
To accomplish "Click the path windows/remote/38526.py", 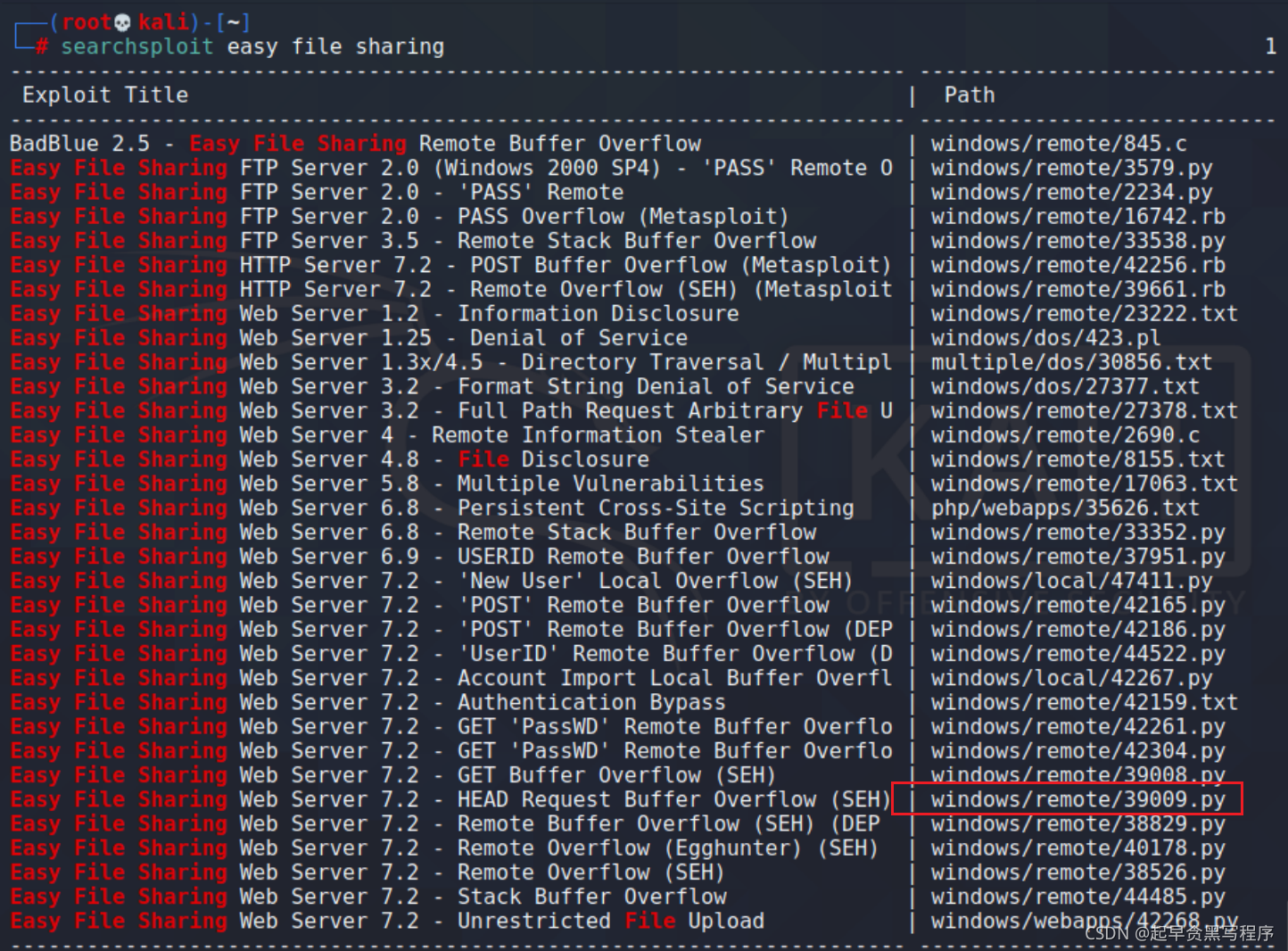I will click(1077, 872).
